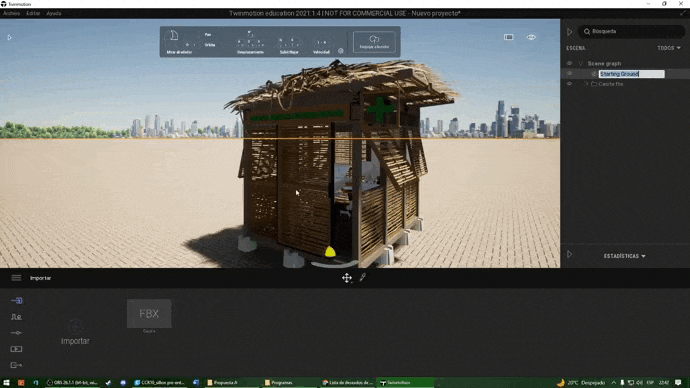Open the TODOS filter dropdown
The height and width of the screenshot is (388, 690).
669,48
